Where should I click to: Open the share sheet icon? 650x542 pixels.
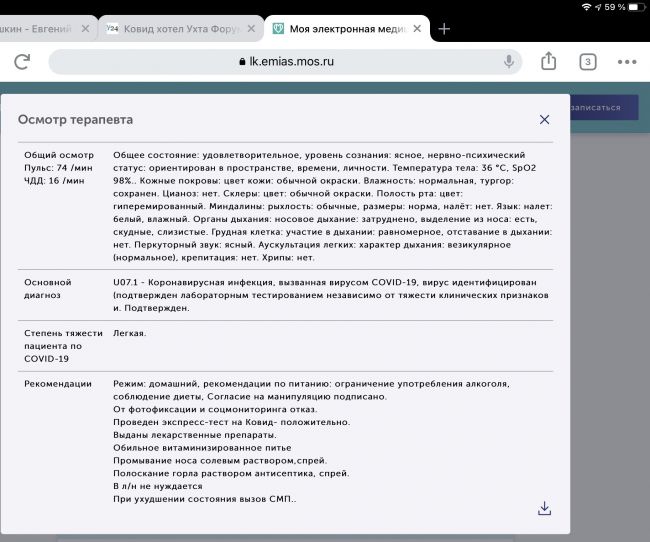coord(548,61)
